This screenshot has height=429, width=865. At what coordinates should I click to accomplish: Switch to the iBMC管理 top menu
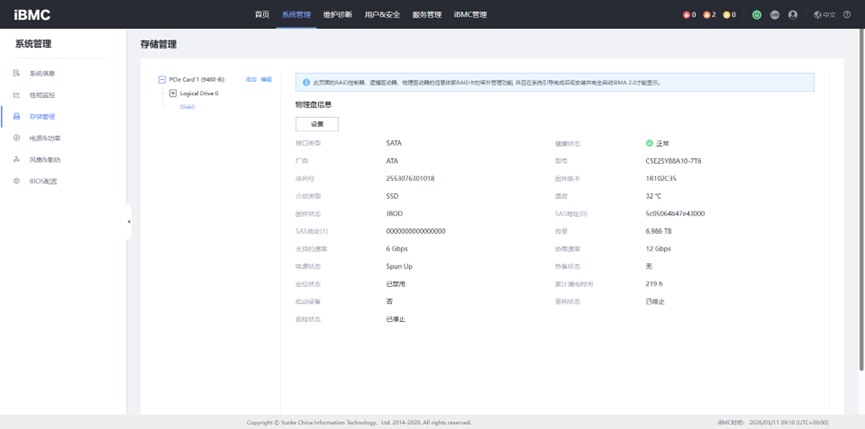pos(470,15)
